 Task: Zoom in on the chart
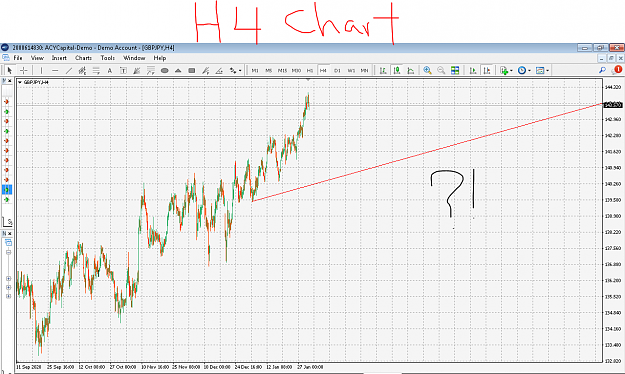pos(427,71)
